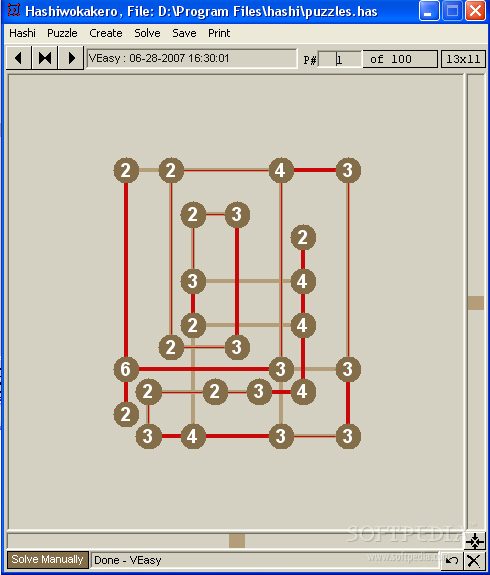Open the Save menu
Viewport: 490px width, 575px height.
click(184, 33)
